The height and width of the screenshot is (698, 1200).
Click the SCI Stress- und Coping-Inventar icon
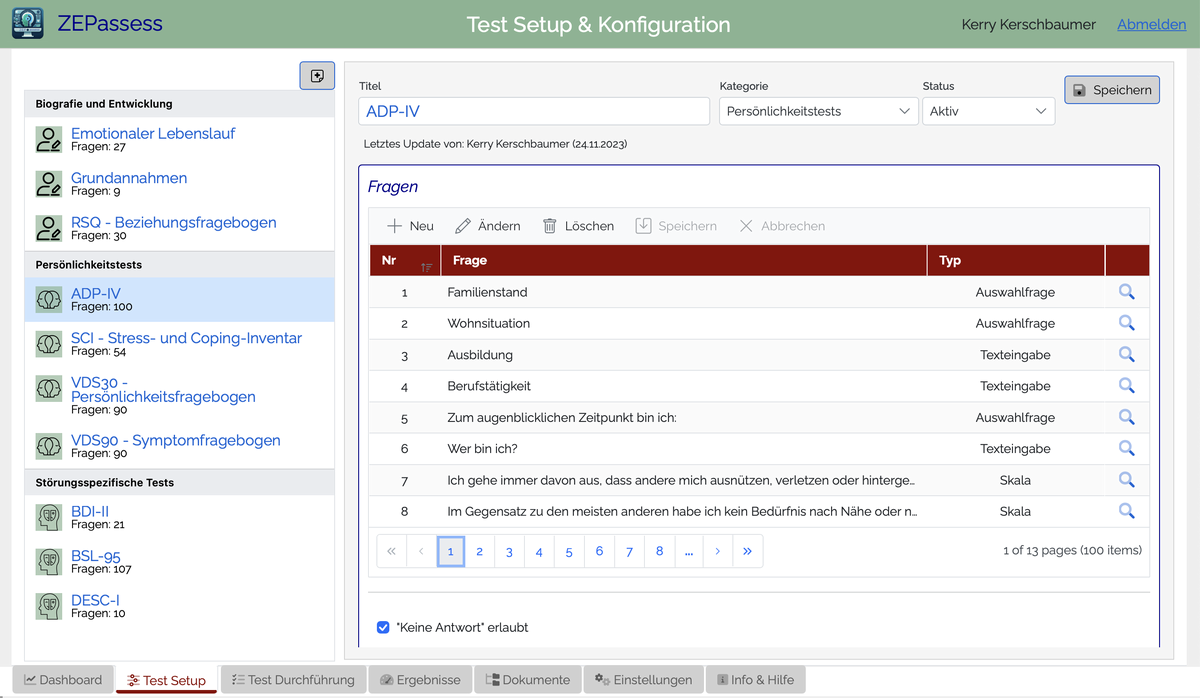48,344
